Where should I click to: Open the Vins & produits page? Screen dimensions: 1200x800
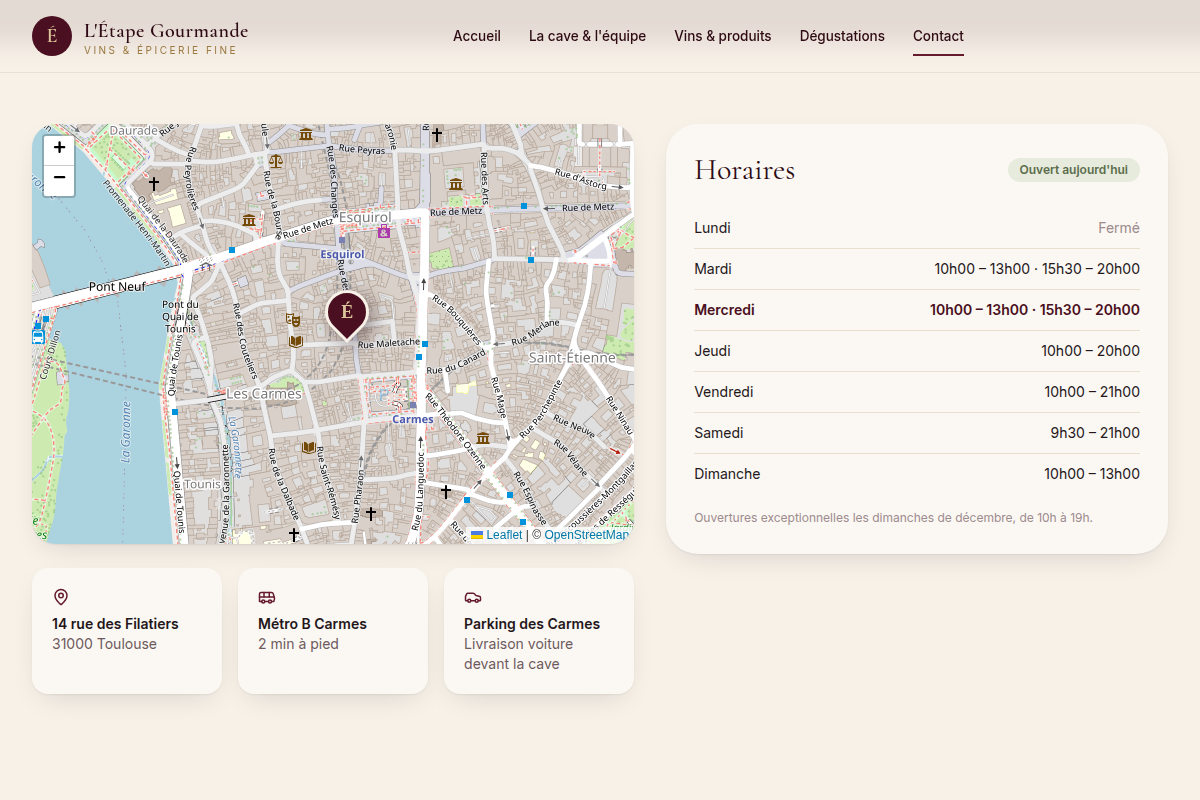point(723,36)
